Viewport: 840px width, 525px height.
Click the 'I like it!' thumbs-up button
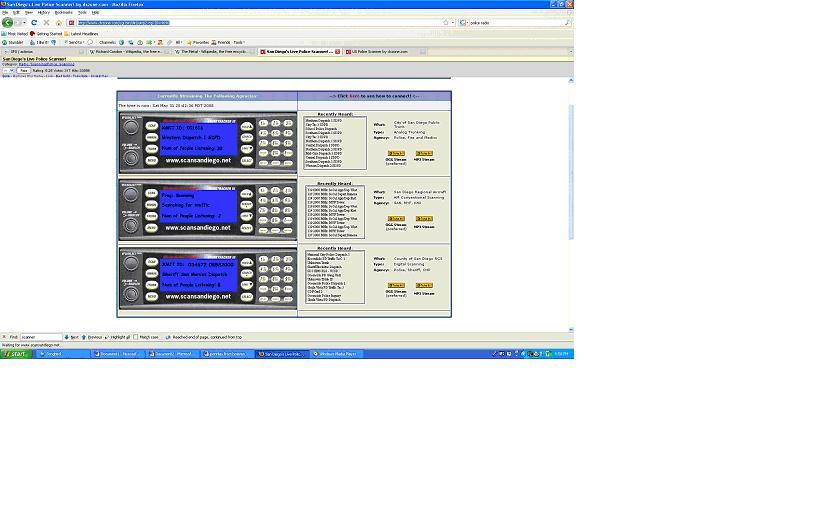(39, 42)
